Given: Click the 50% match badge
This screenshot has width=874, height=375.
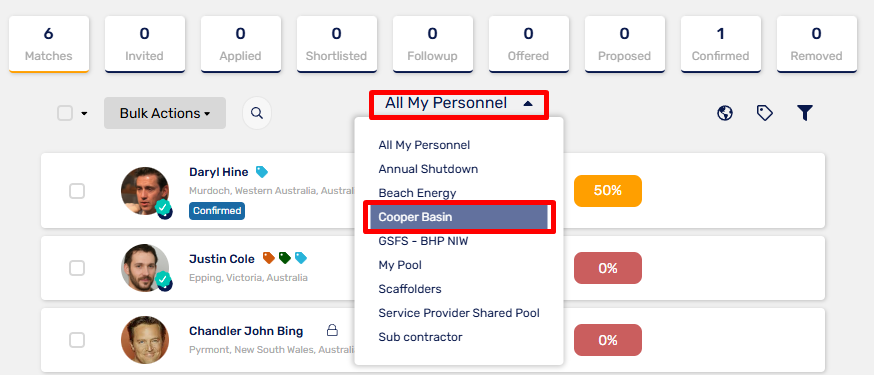Looking at the screenshot, I should [608, 191].
